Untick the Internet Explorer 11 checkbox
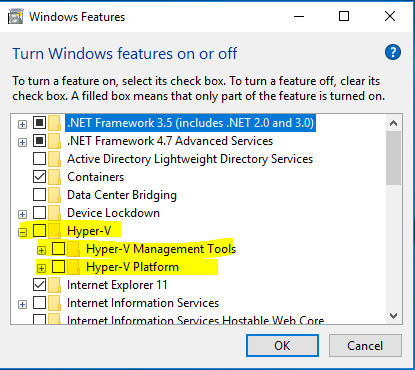Screen dimensions: 415x370 tap(39, 285)
